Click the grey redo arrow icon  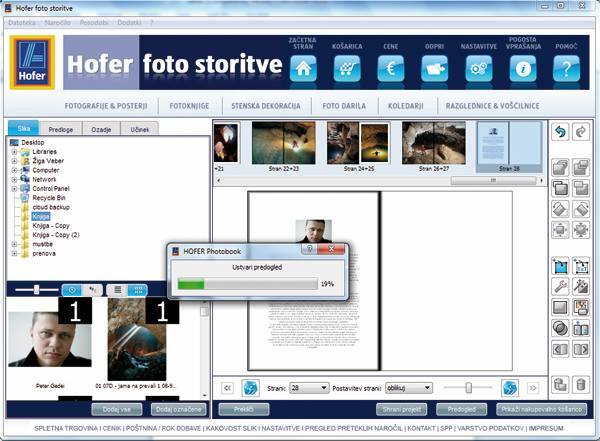tap(581, 132)
